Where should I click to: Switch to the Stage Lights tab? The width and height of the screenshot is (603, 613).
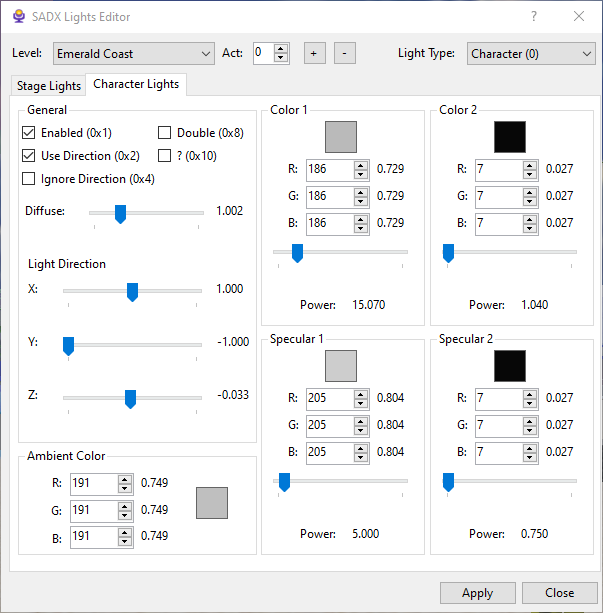tap(48, 86)
